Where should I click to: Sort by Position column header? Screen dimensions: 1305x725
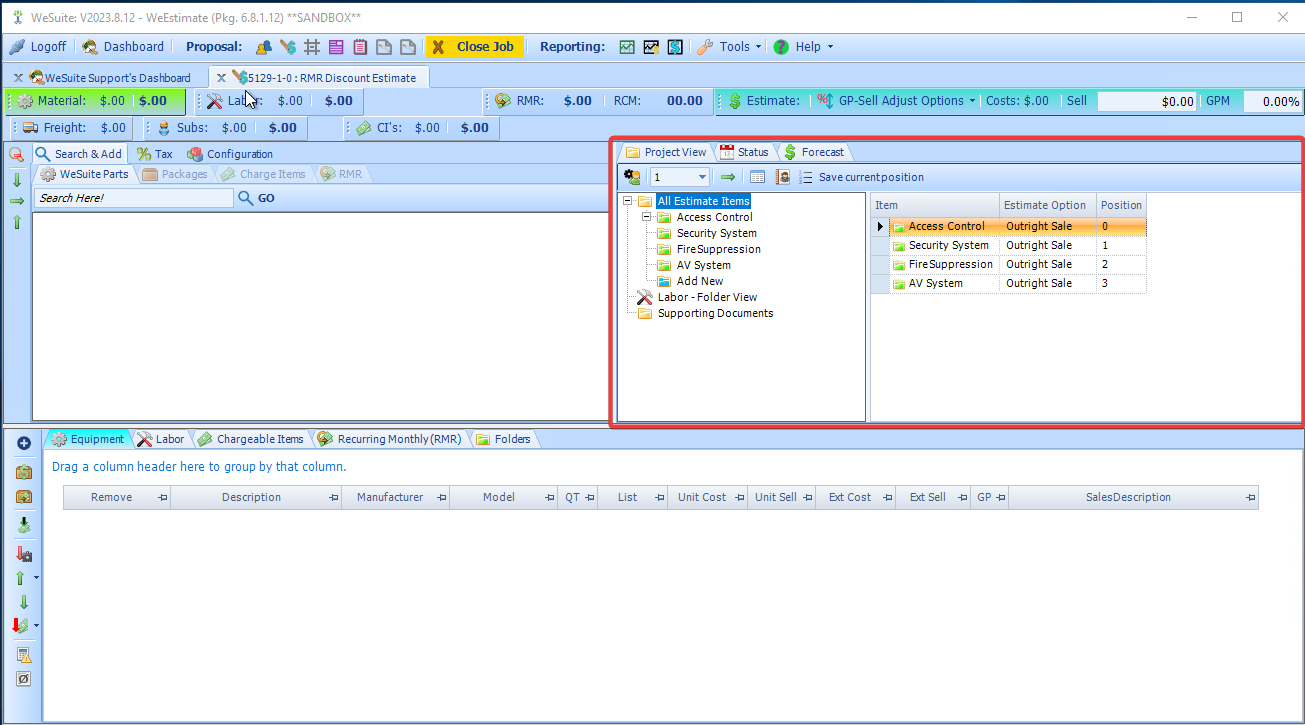point(1121,205)
